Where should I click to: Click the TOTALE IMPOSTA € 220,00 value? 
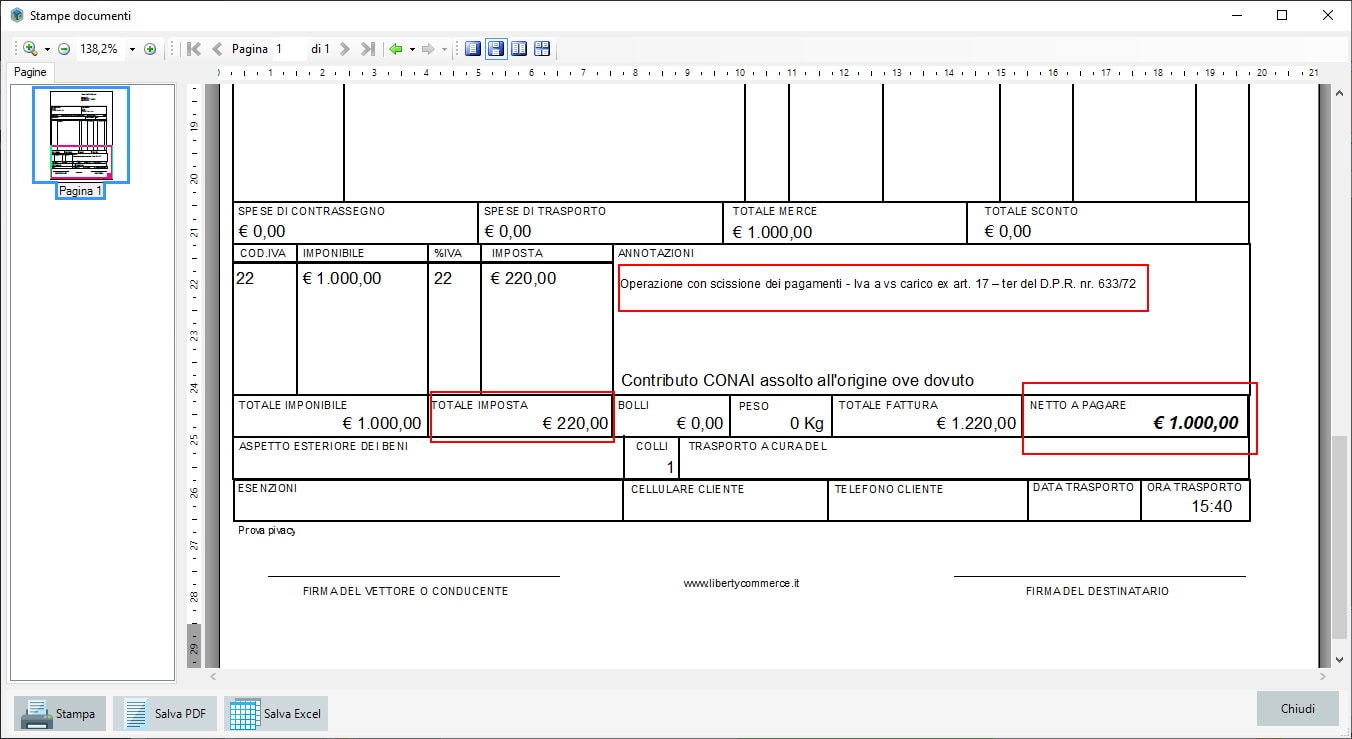pos(575,423)
